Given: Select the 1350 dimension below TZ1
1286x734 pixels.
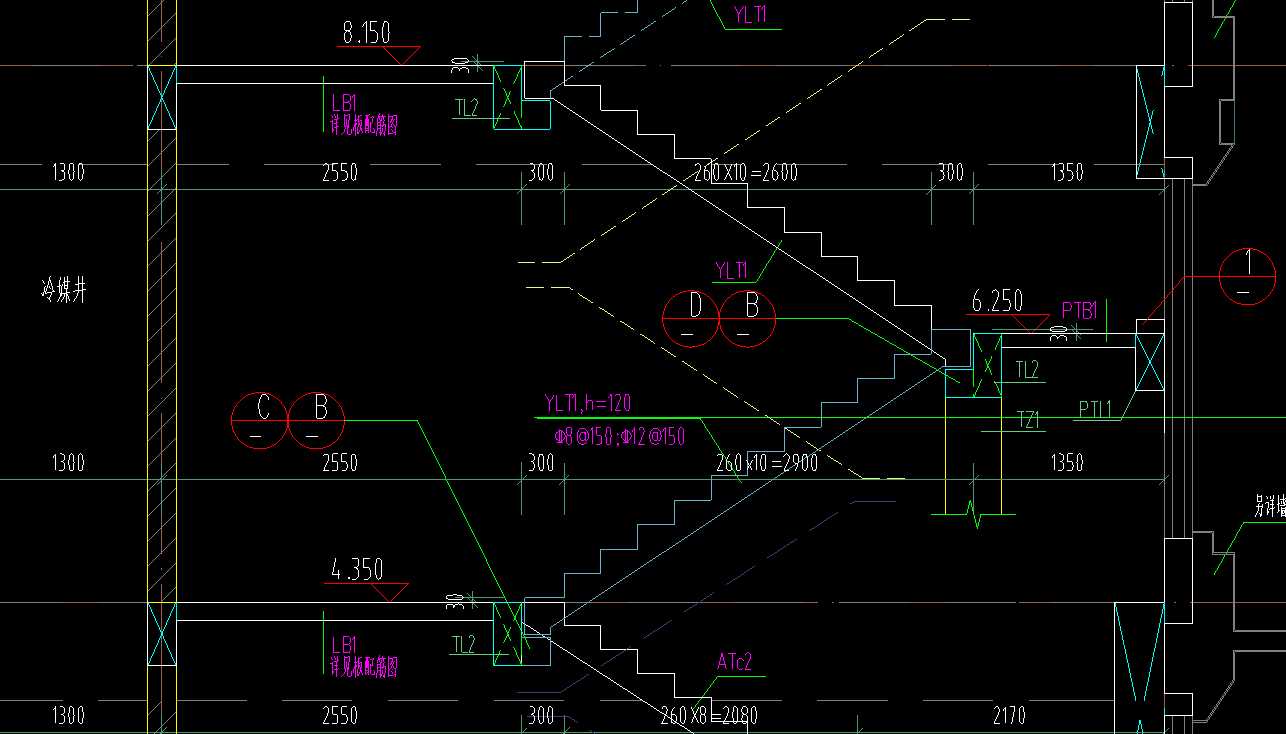Looking at the screenshot, I should (x=1067, y=463).
